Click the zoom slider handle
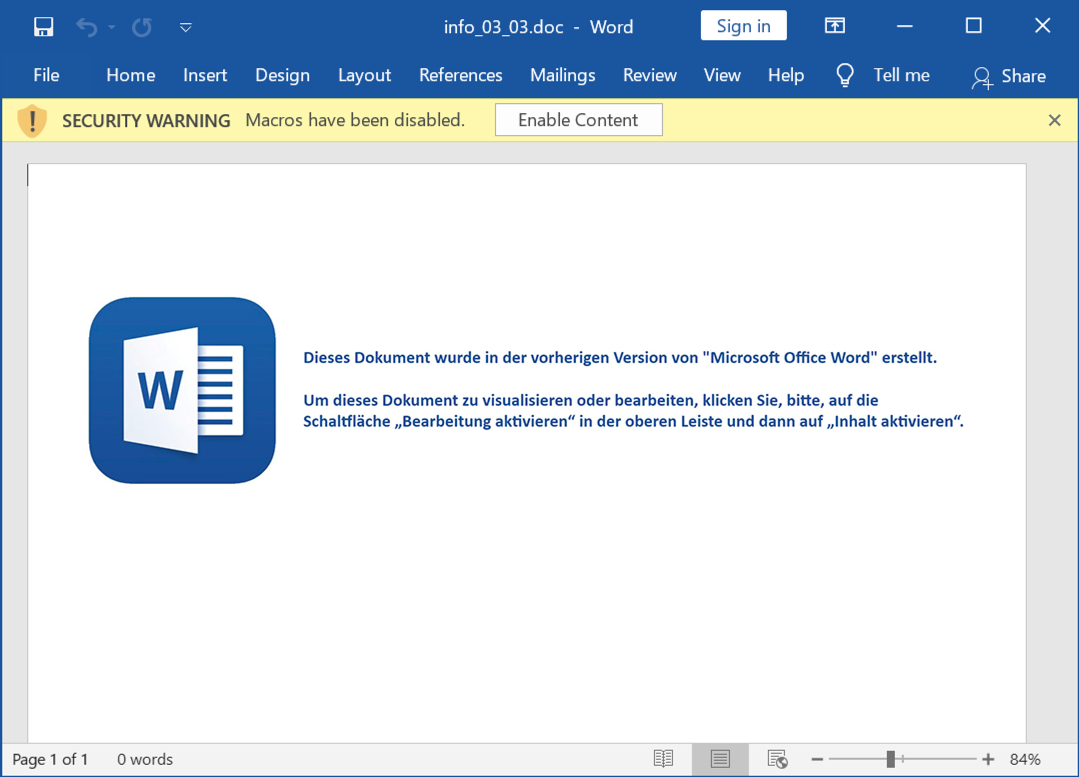Viewport: 1079px width, 777px height. 890,759
